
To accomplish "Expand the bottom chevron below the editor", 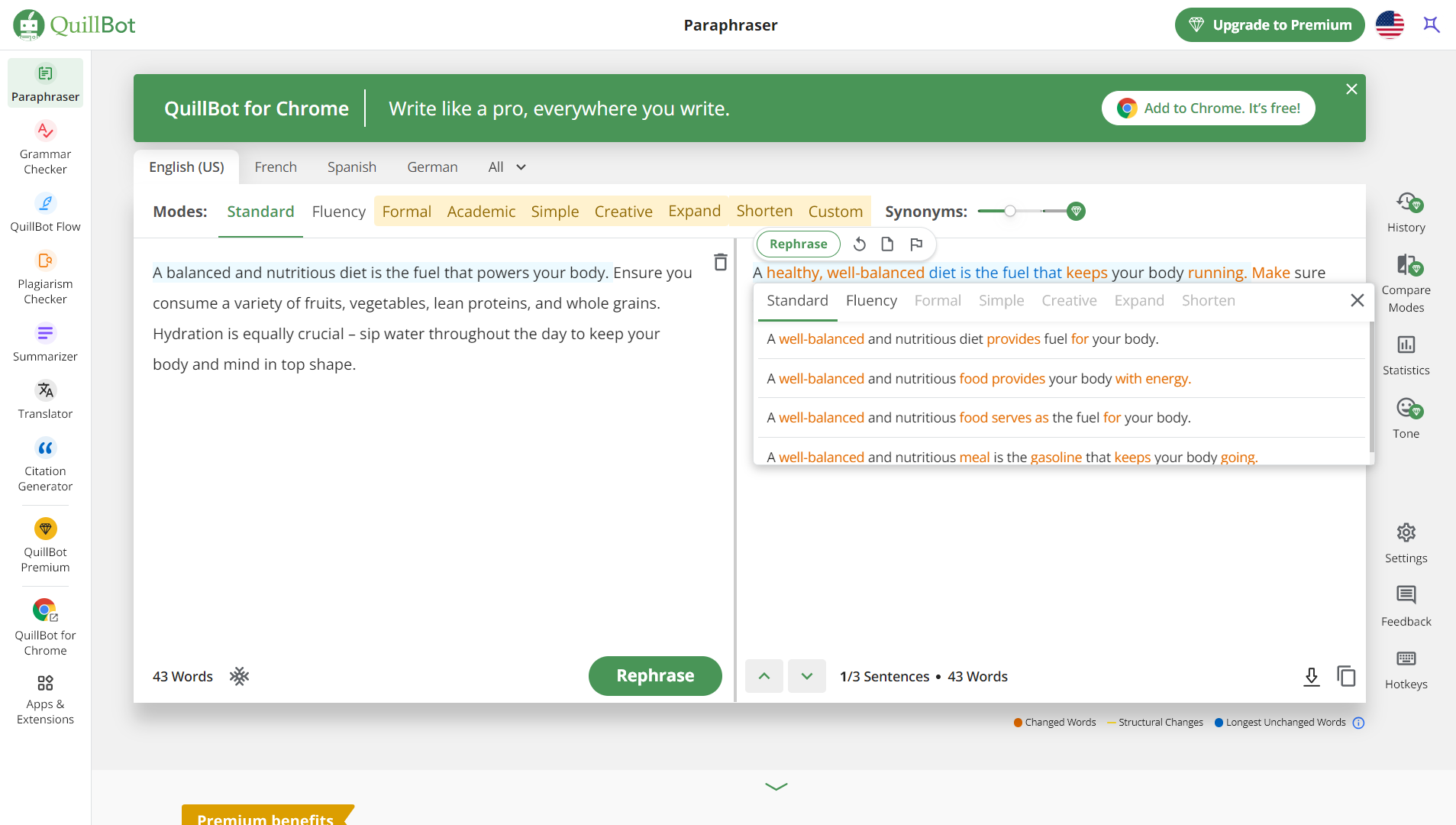I will point(776,786).
